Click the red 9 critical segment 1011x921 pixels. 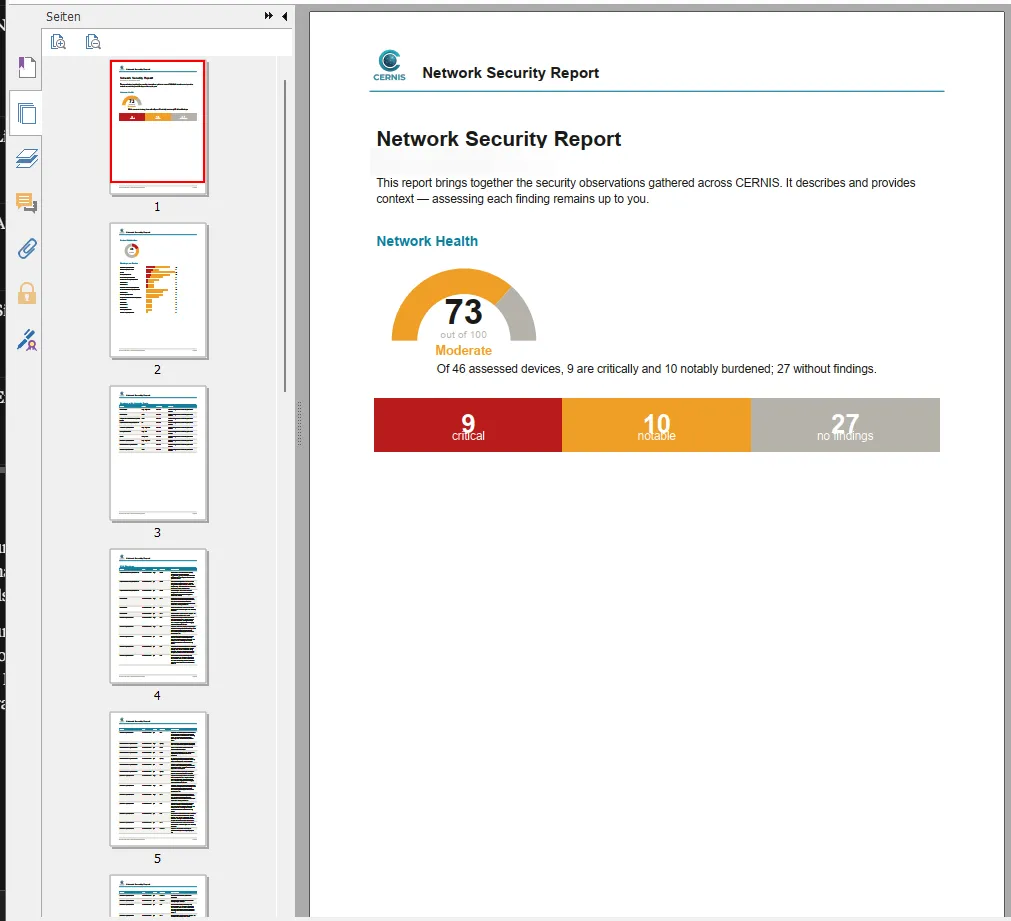click(x=467, y=425)
